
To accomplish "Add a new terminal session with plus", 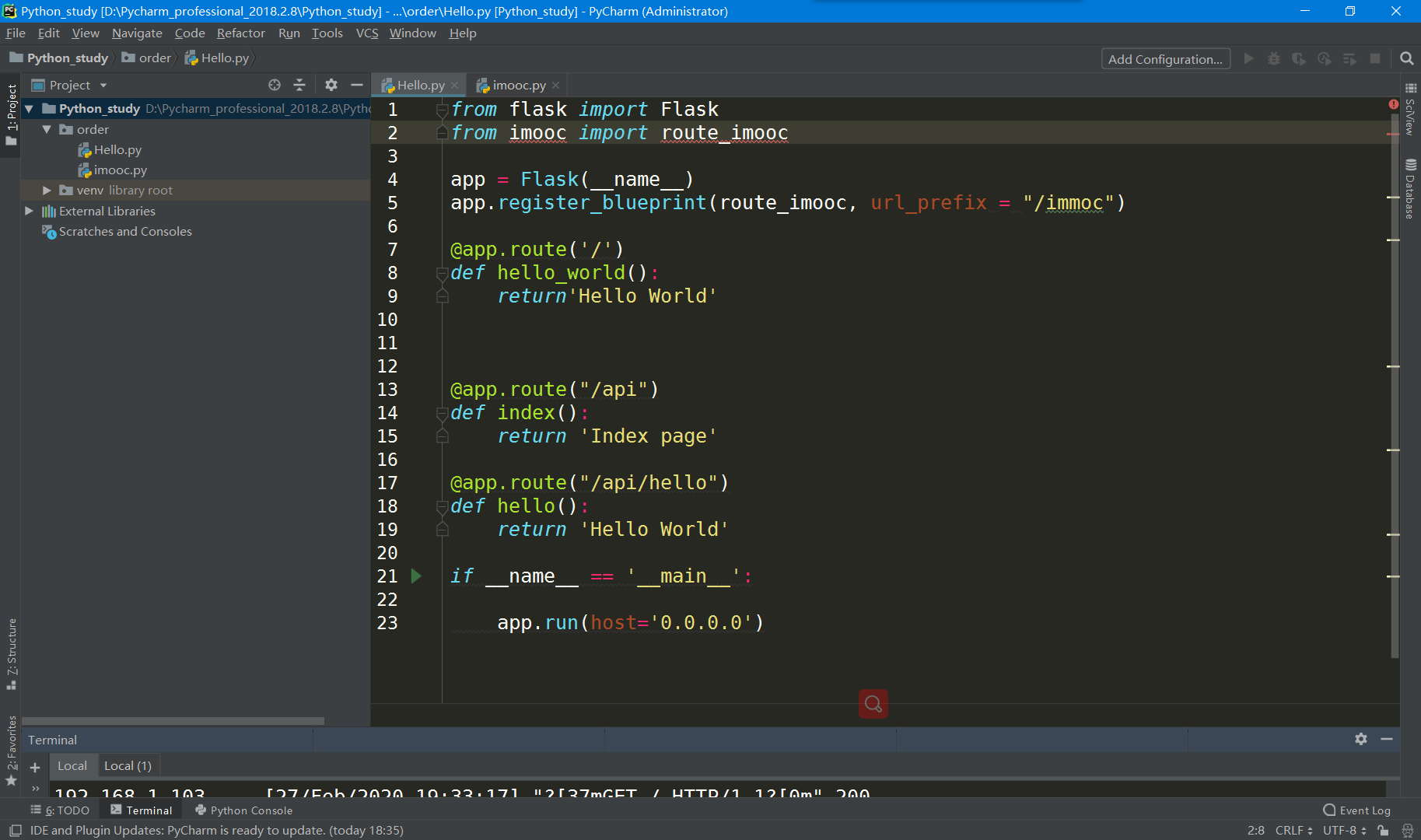I will (x=35, y=767).
